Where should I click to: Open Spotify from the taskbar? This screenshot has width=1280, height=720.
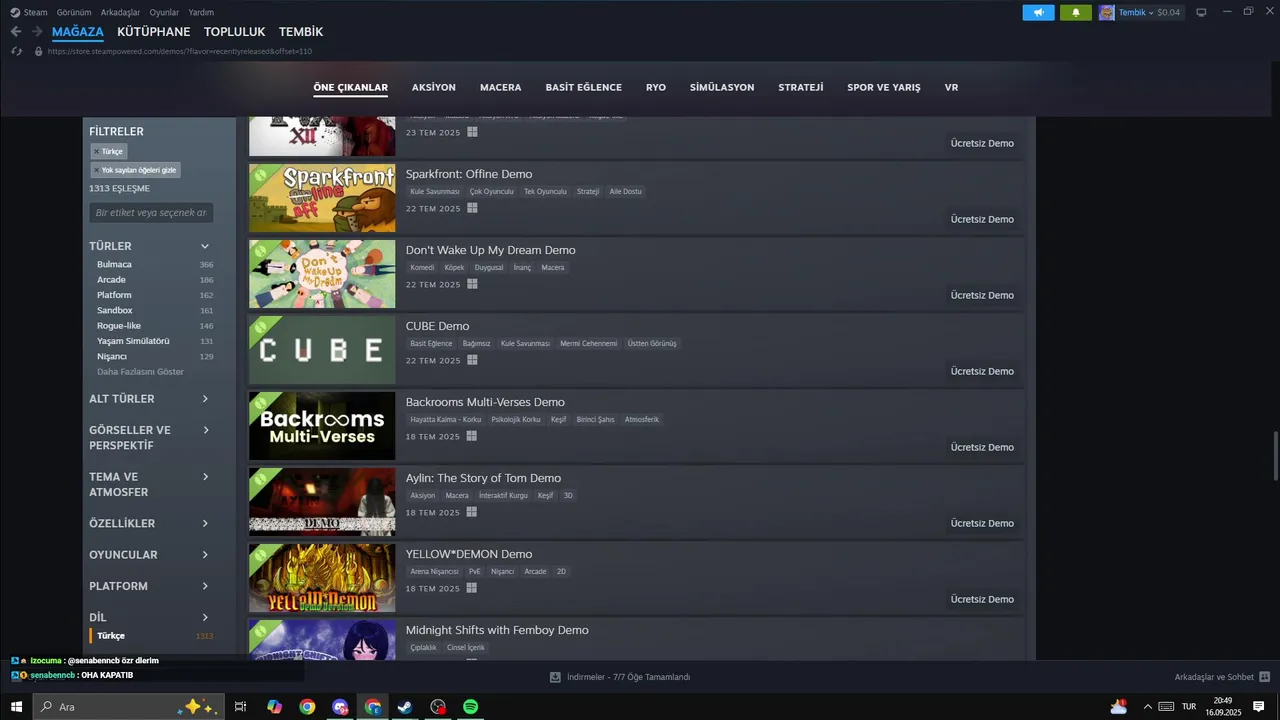tap(470, 707)
